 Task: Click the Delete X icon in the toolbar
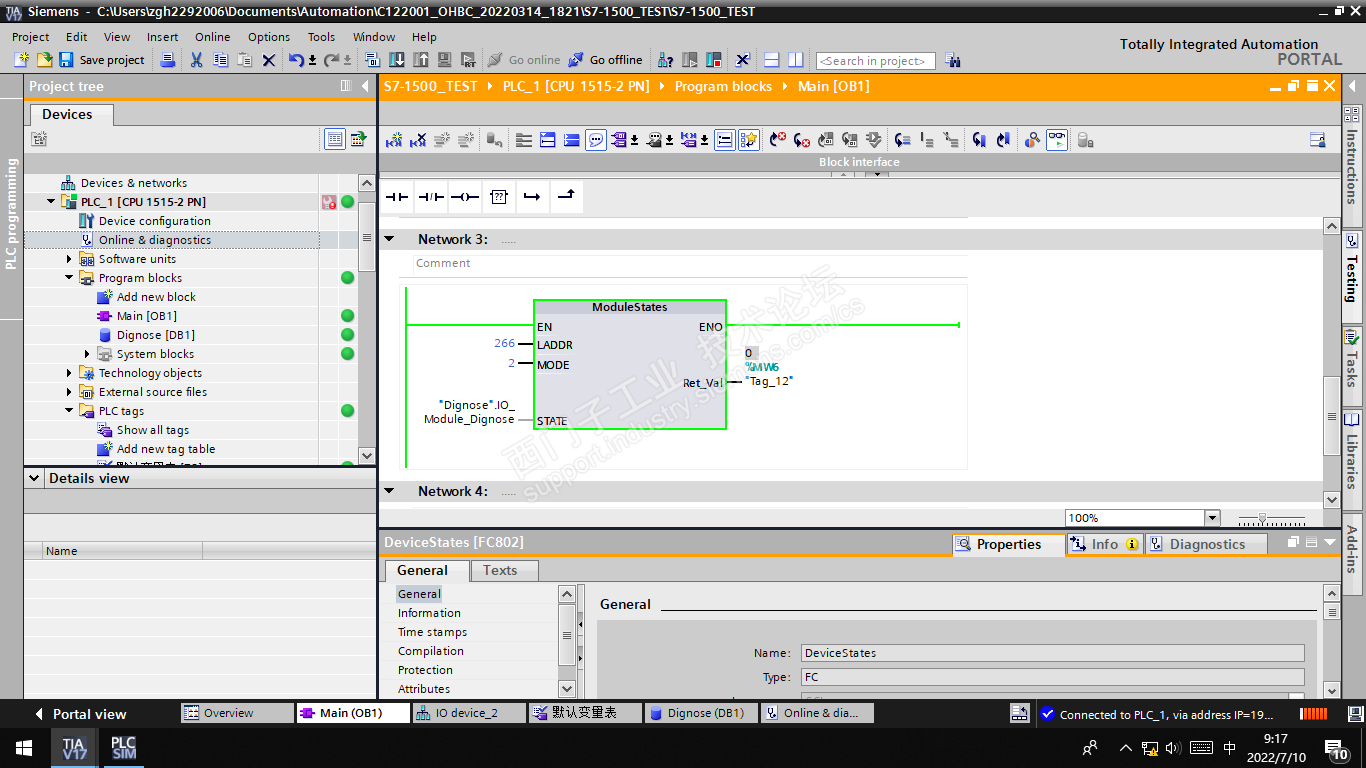click(269, 60)
